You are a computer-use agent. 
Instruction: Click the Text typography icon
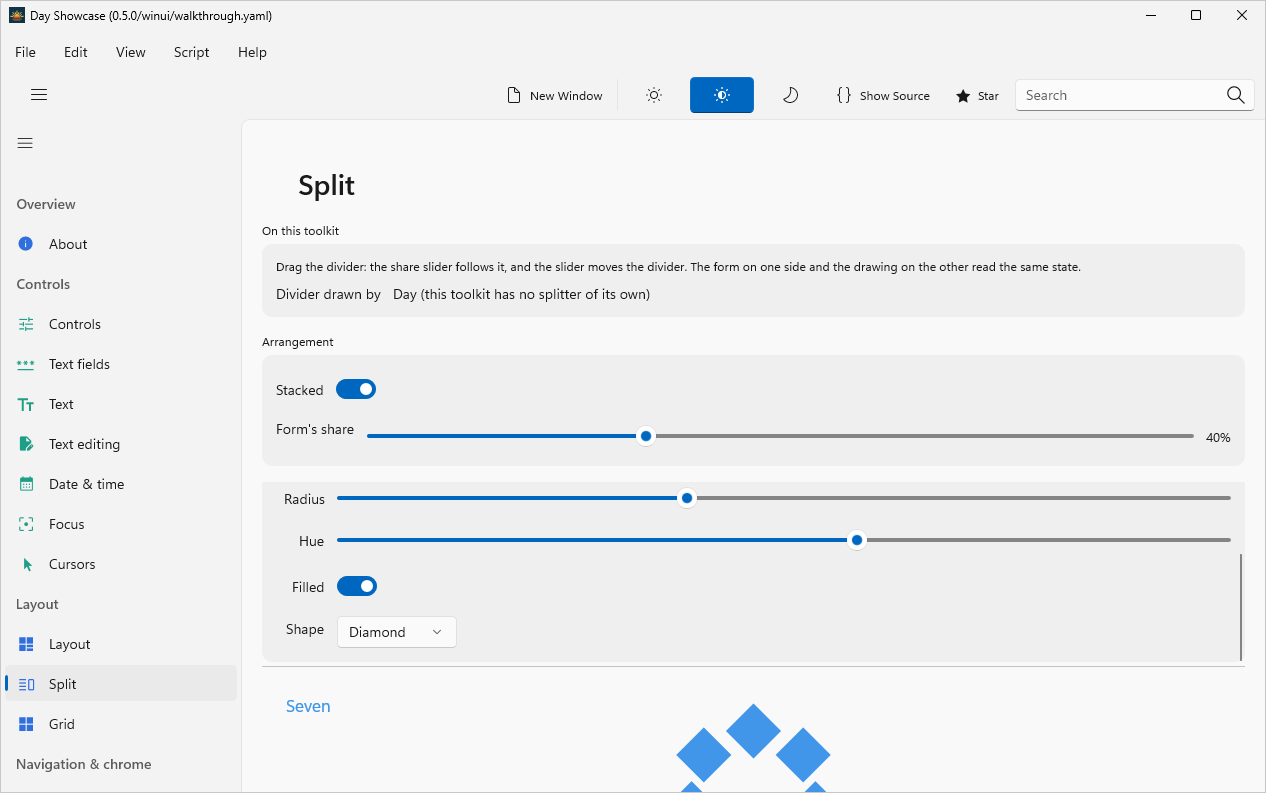(26, 404)
